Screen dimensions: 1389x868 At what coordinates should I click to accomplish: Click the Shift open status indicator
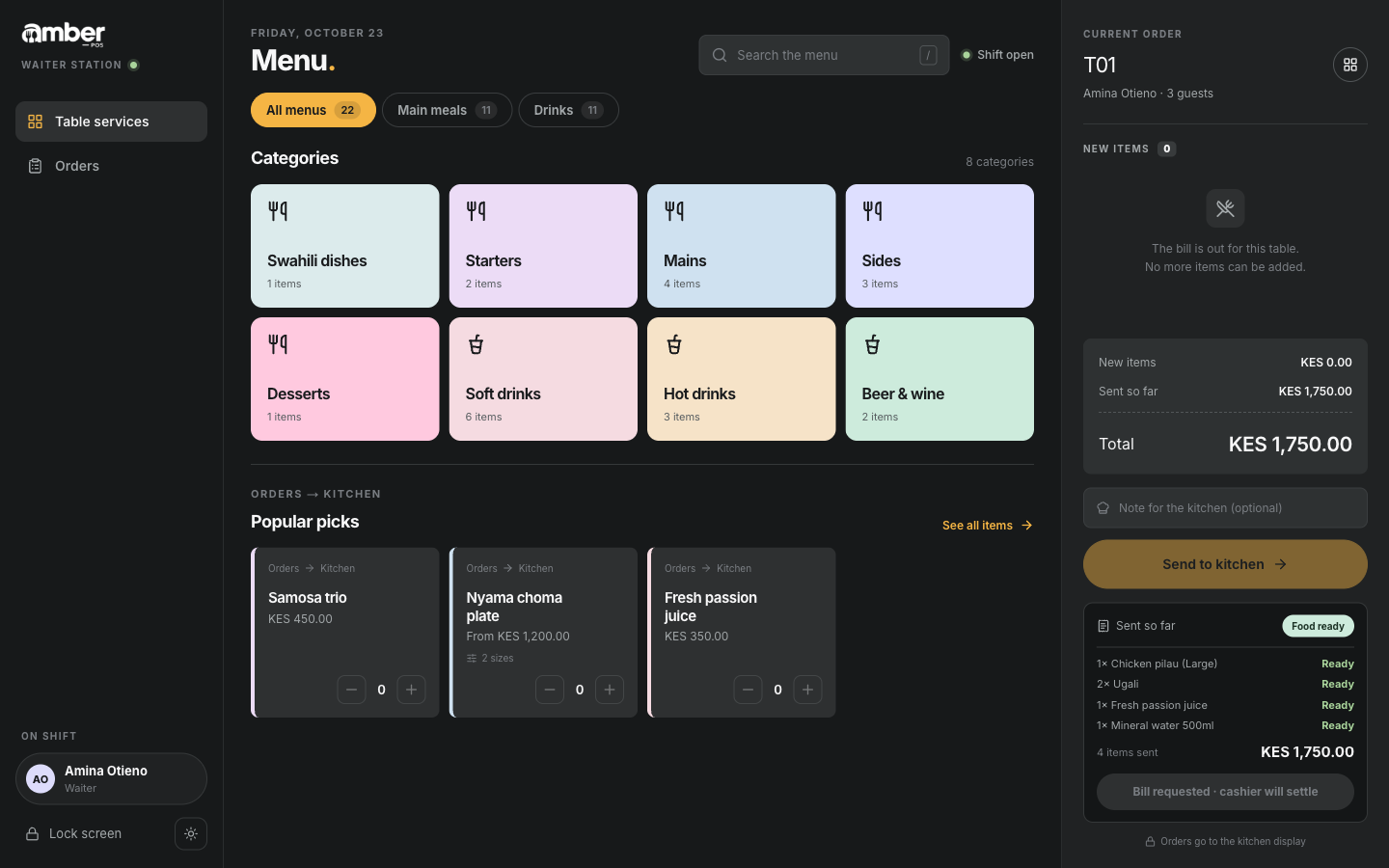[997, 55]
